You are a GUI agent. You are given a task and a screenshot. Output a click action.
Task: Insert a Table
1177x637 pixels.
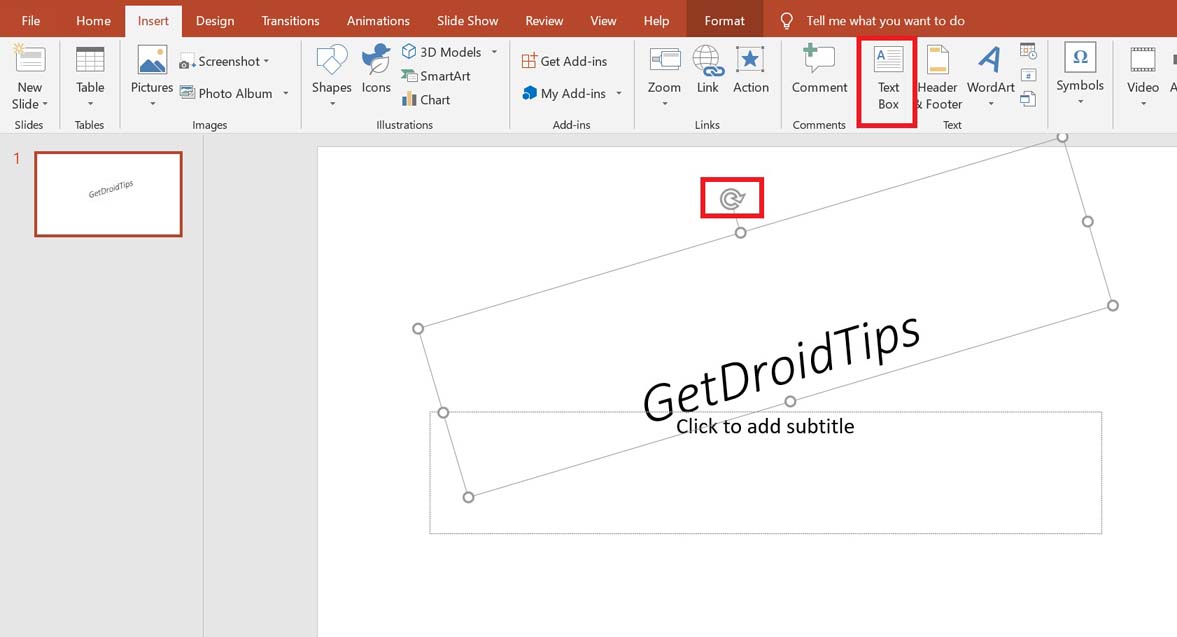click(x=90, y=77)
